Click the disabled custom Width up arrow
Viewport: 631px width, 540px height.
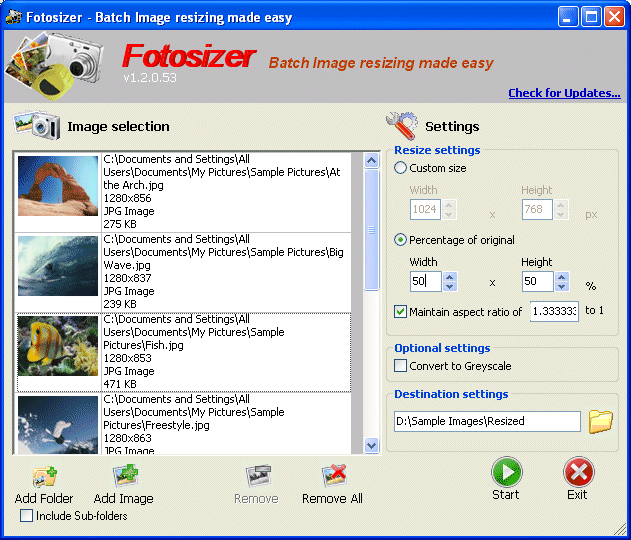point(450,205)
